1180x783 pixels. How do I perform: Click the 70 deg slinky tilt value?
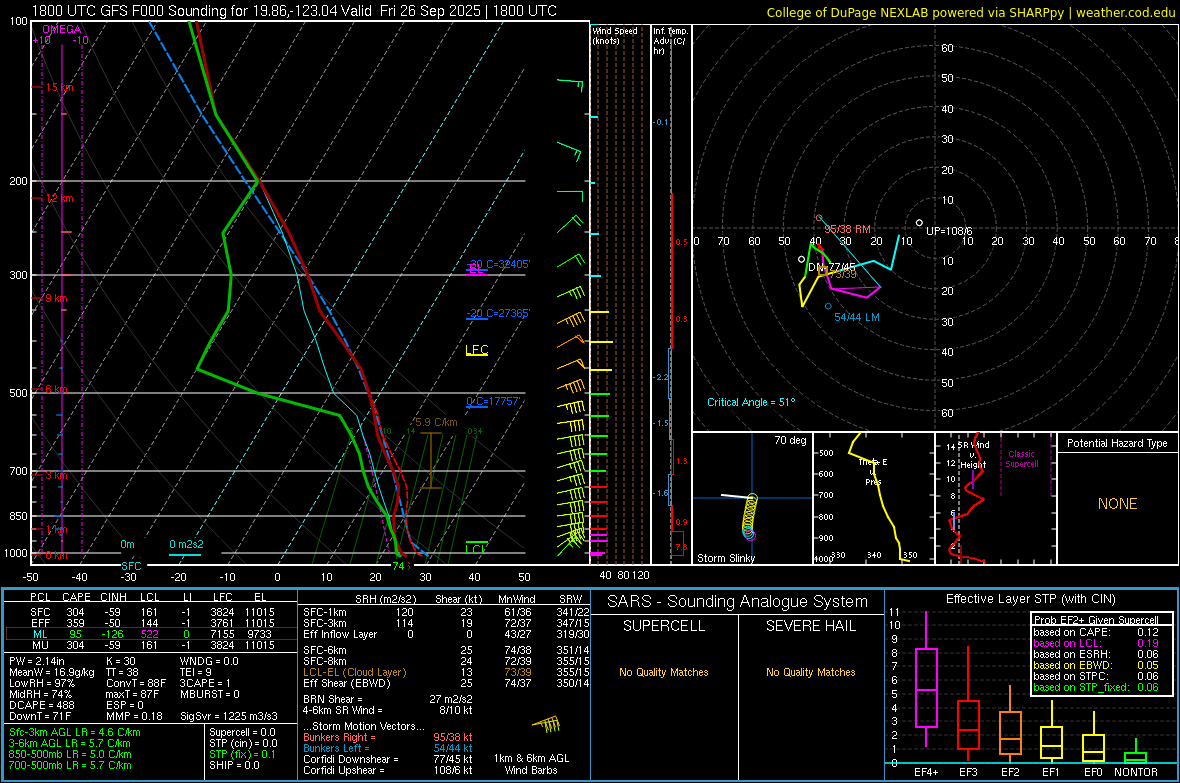tap(790, 440)
